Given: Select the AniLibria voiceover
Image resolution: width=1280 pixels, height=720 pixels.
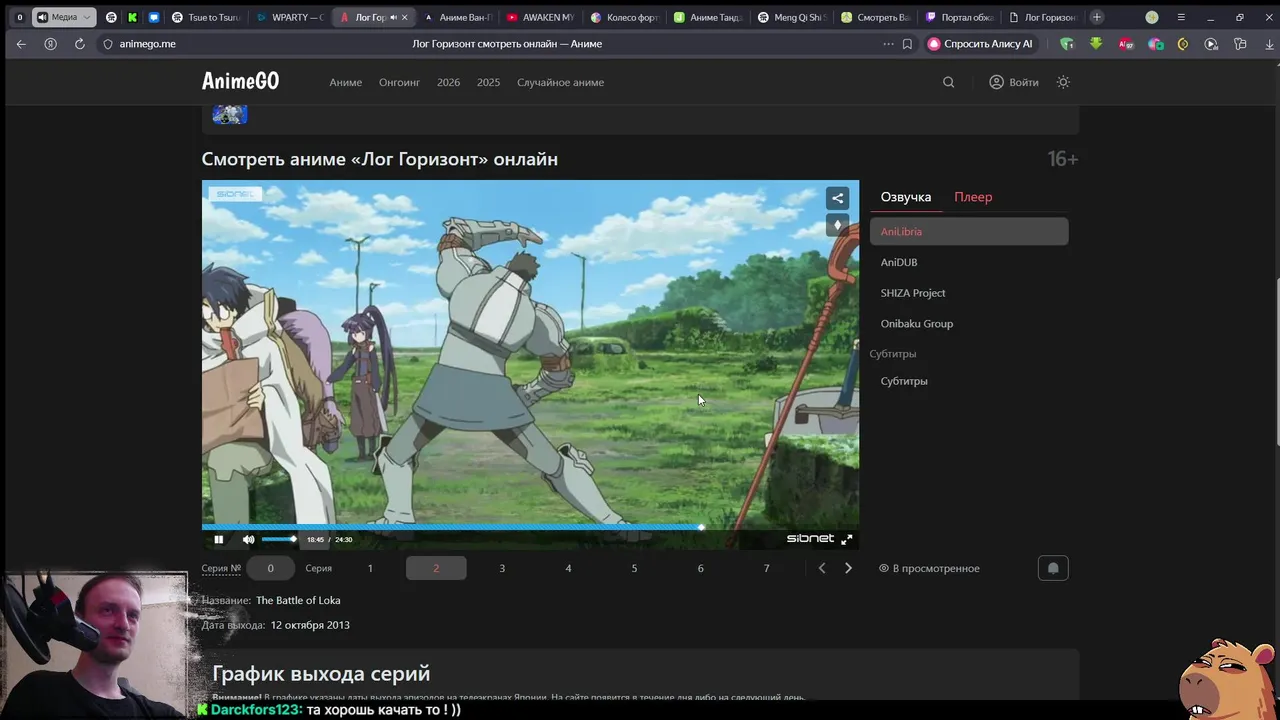Looking at the screenshot, I should pyautogui.click(x=969, y=231).
